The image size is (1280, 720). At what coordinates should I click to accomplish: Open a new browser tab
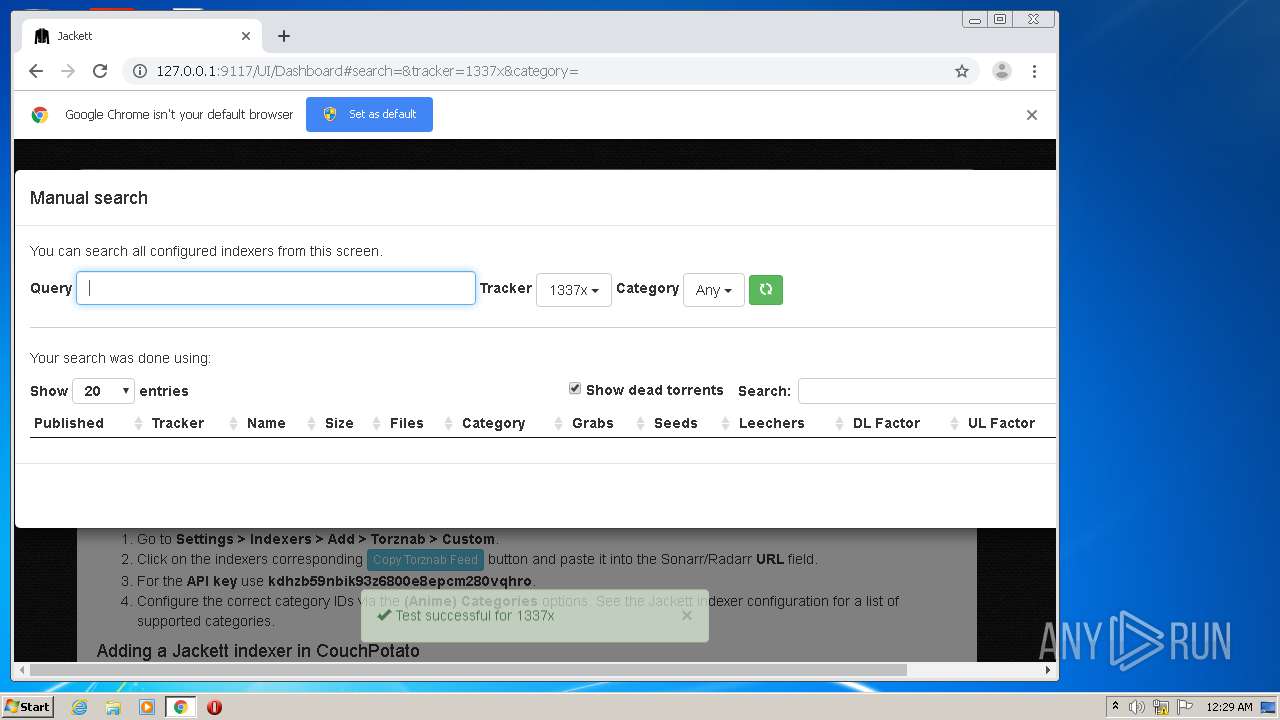point(284,36)
